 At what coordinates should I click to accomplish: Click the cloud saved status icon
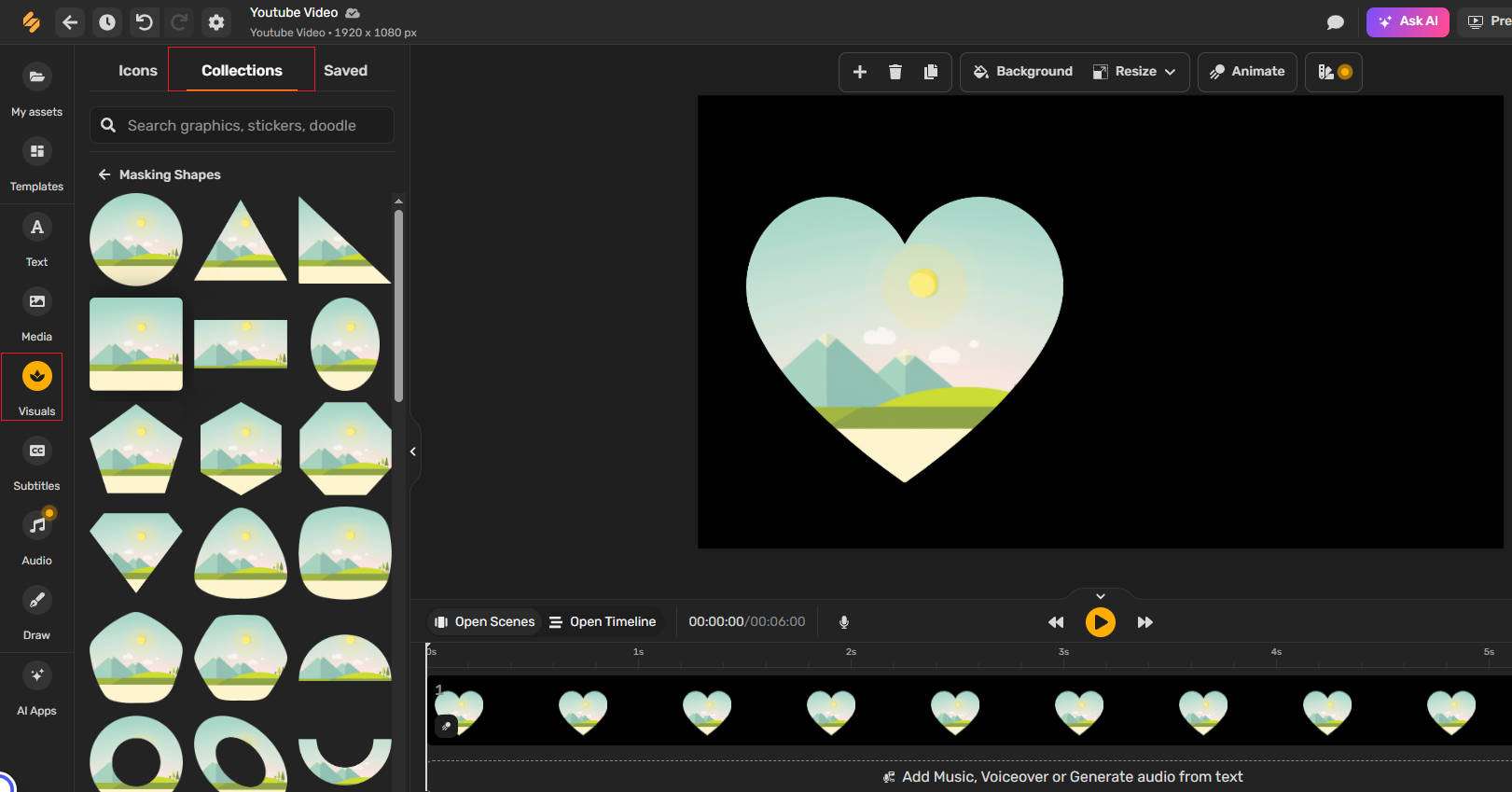(x=353, y=13)
